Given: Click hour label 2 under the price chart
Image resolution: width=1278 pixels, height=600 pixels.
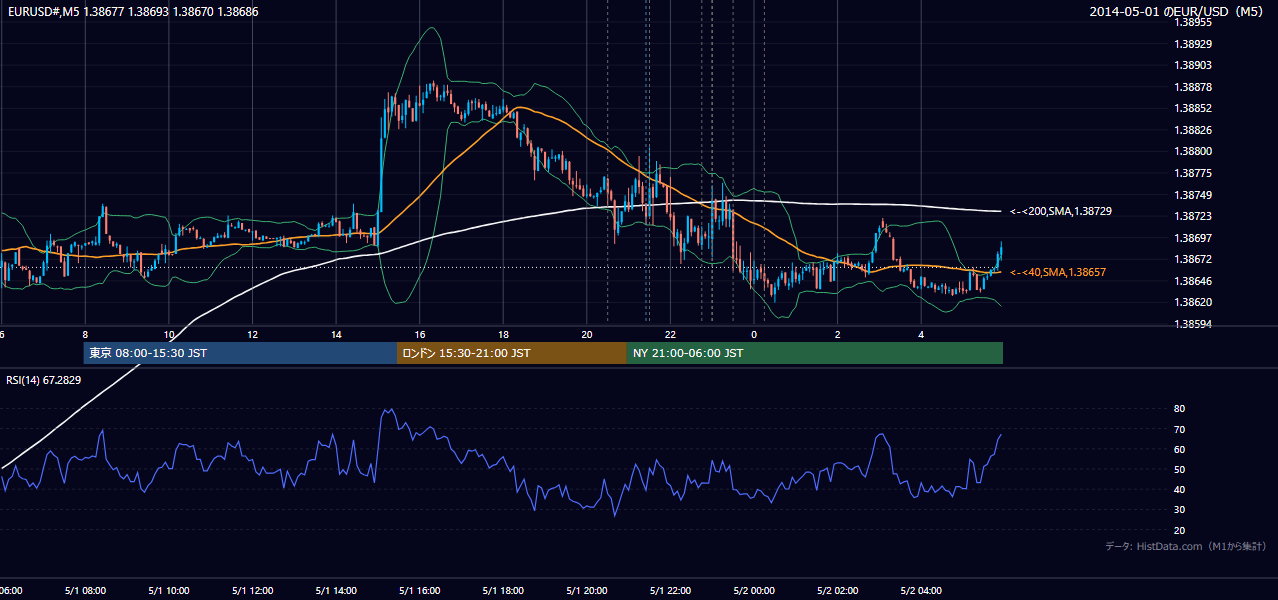Looking at the screenshot, I should point(838,334).
